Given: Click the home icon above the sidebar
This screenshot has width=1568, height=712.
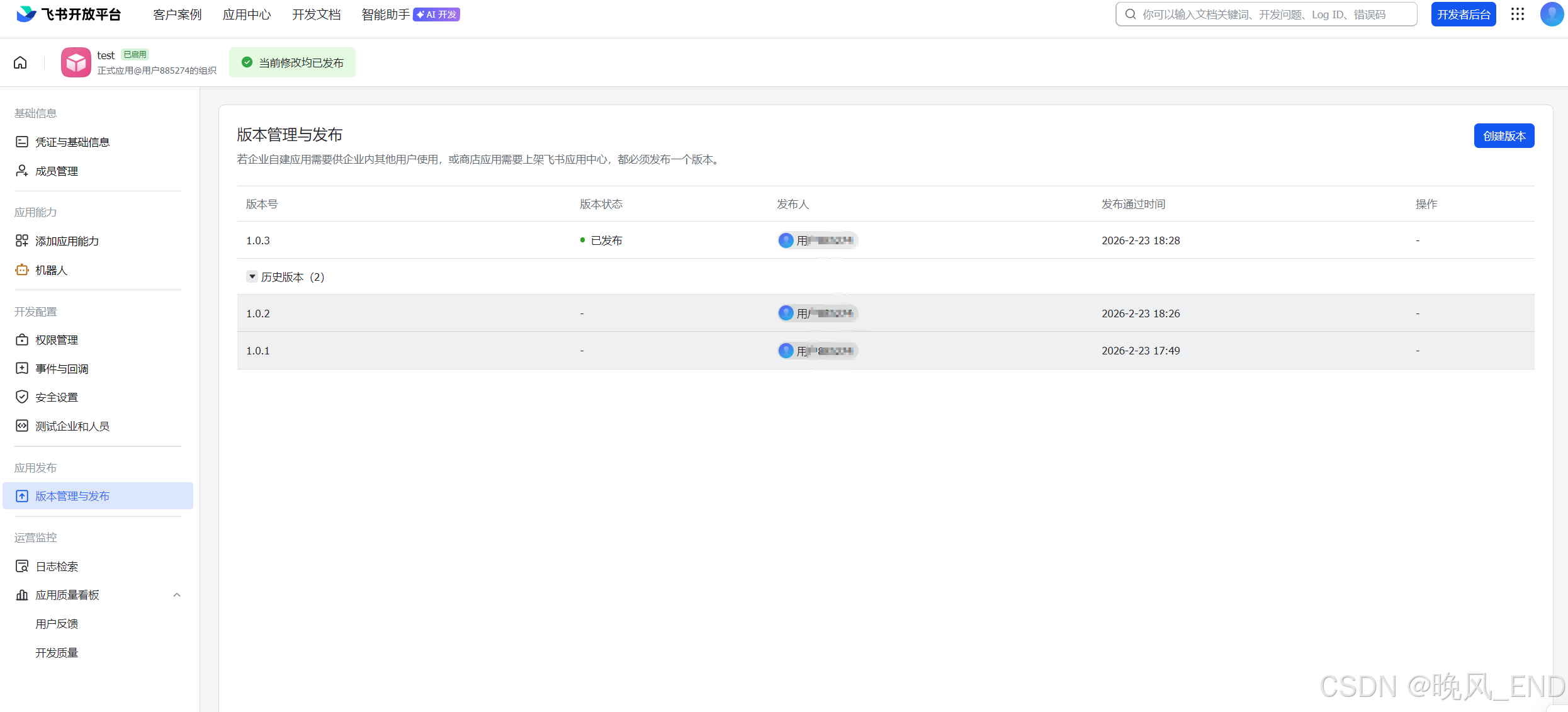Looking at the screenshot, I should (20, 62).
